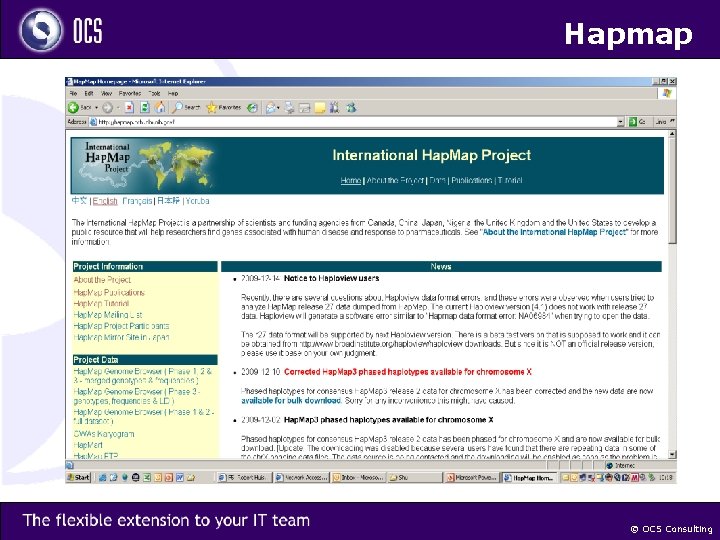The width and height of the screenshot is (720, 540).
Task: Click the Research books toolbar icon
Action: coord(334,108)
